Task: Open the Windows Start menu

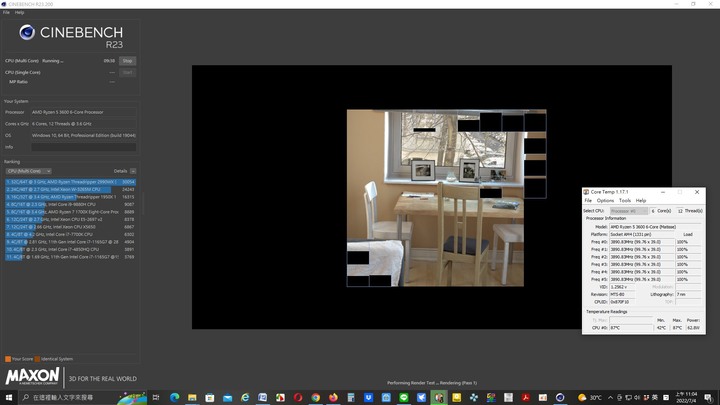Action: [x=9, y=397]
